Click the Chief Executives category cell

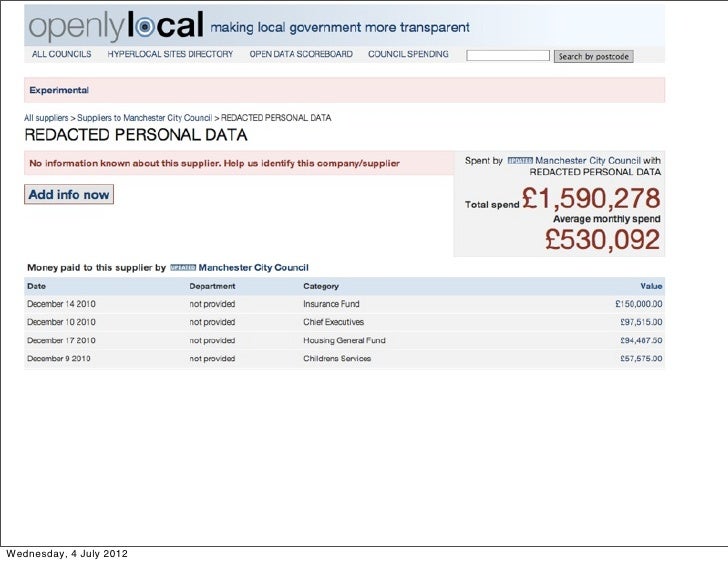(x=333, y=322)
